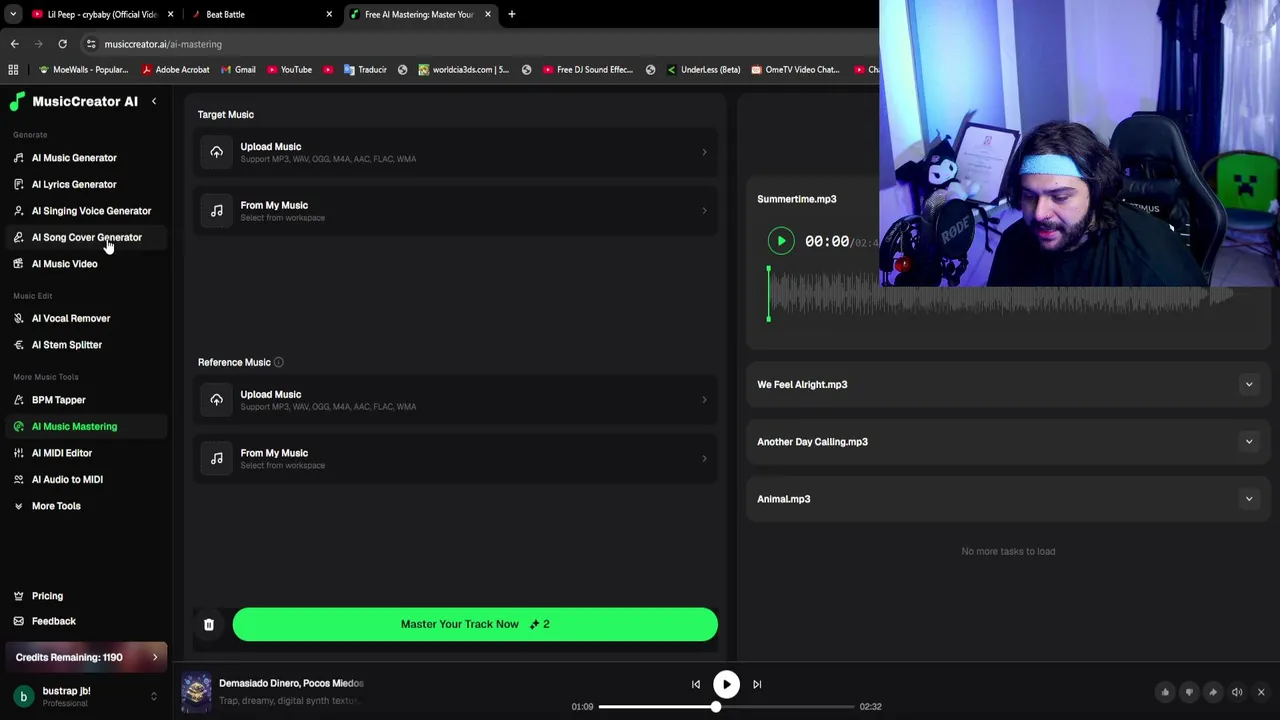Select the BPM Tapper icon

[18, 400]
